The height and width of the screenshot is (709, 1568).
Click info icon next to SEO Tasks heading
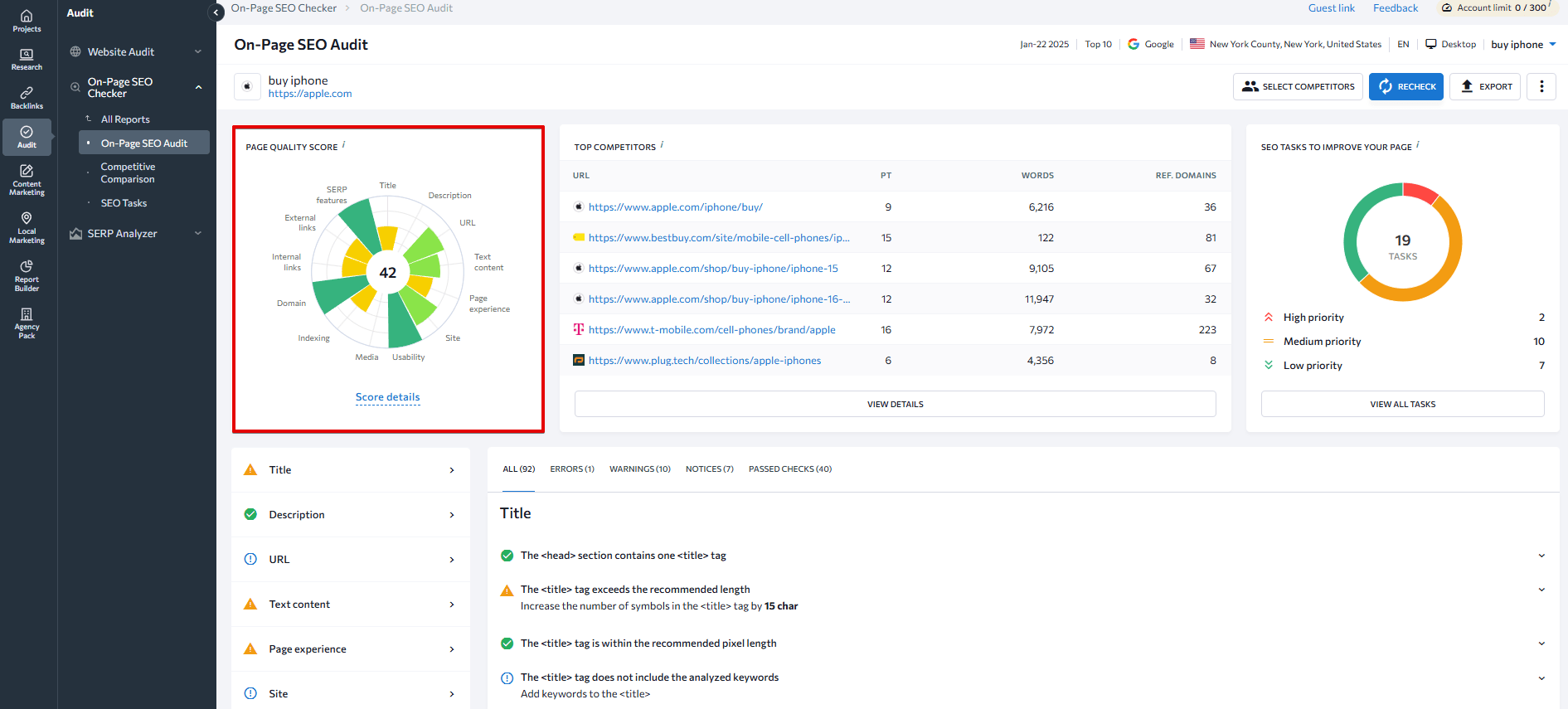(1418, 144)
